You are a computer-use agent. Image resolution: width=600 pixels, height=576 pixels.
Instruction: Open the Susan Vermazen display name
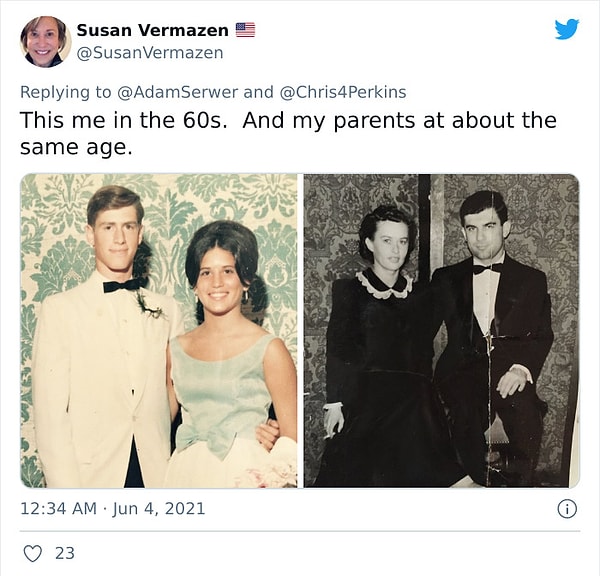pos(152,30)
